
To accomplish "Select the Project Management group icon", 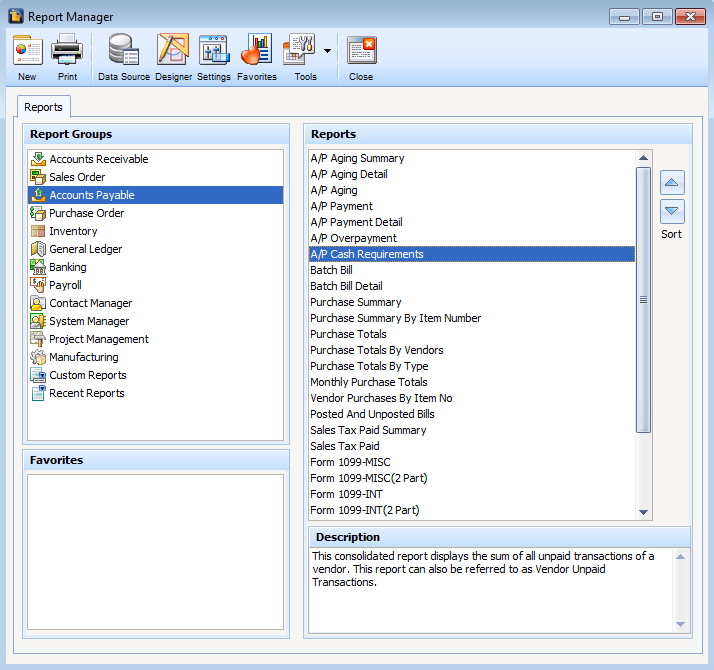I will point(38,339).
